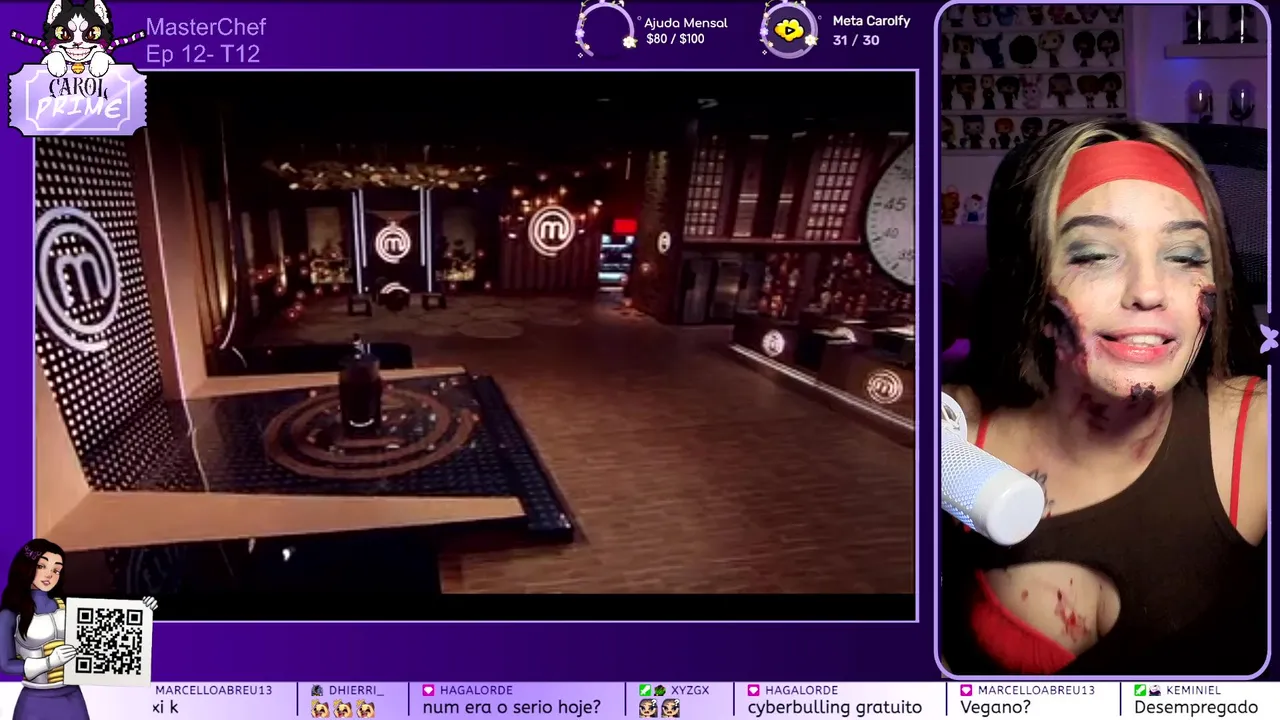Click the pink badge beside first HAGALORDE name
Viewport: 1280px width, 720px height.
(428, 690)
